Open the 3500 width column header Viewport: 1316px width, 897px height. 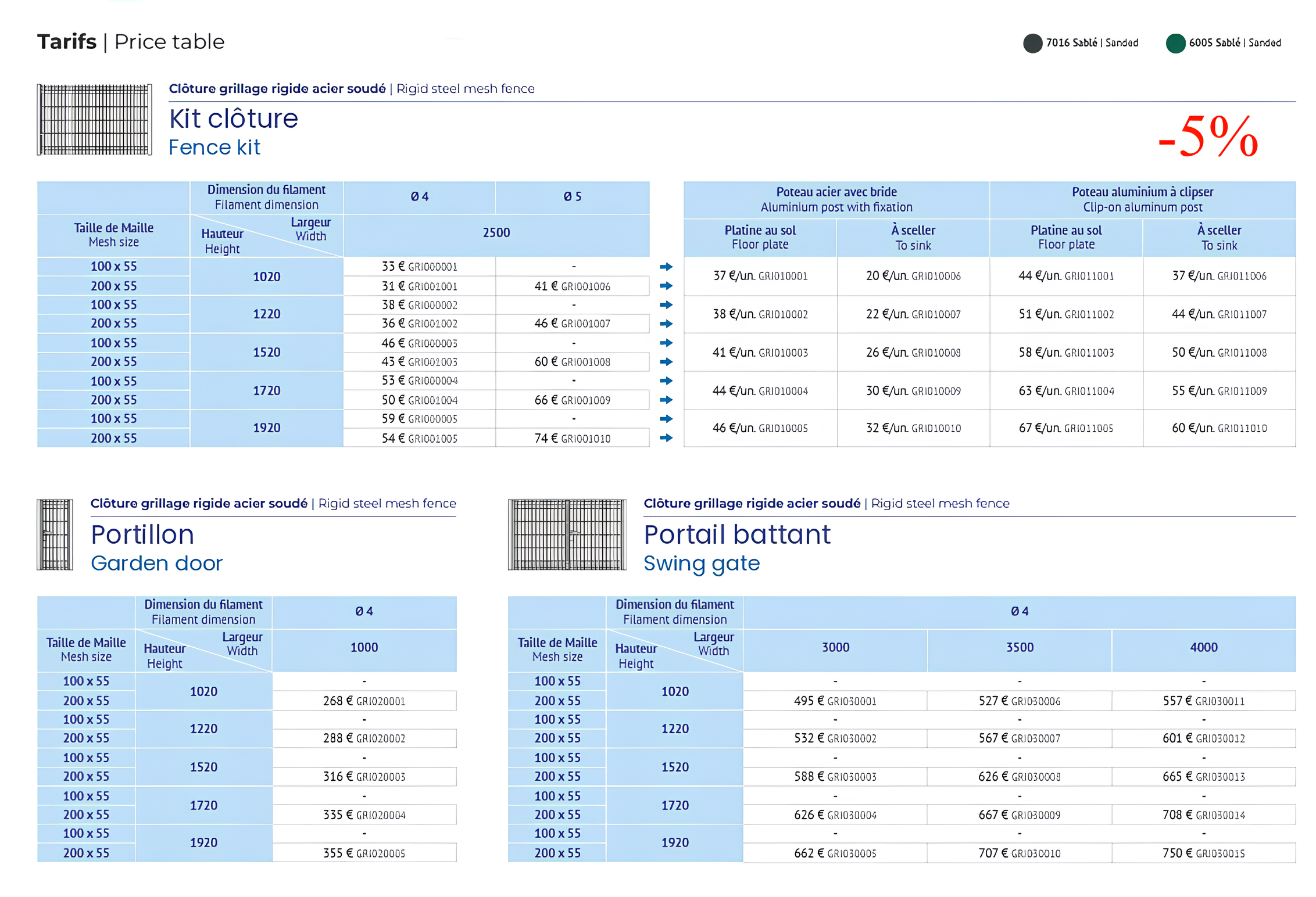1020,647
